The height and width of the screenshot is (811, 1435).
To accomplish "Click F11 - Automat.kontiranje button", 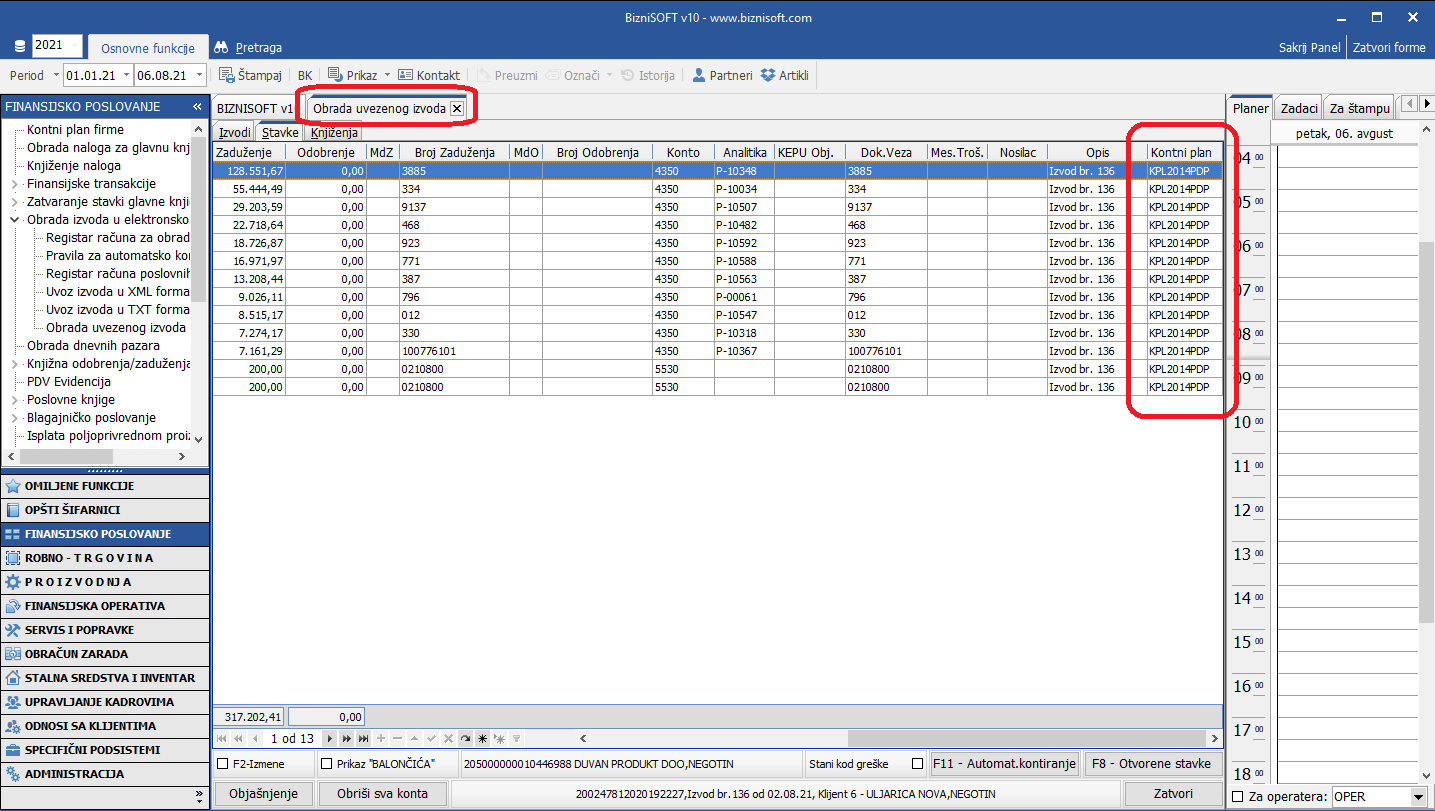I will coord(1003,764).
